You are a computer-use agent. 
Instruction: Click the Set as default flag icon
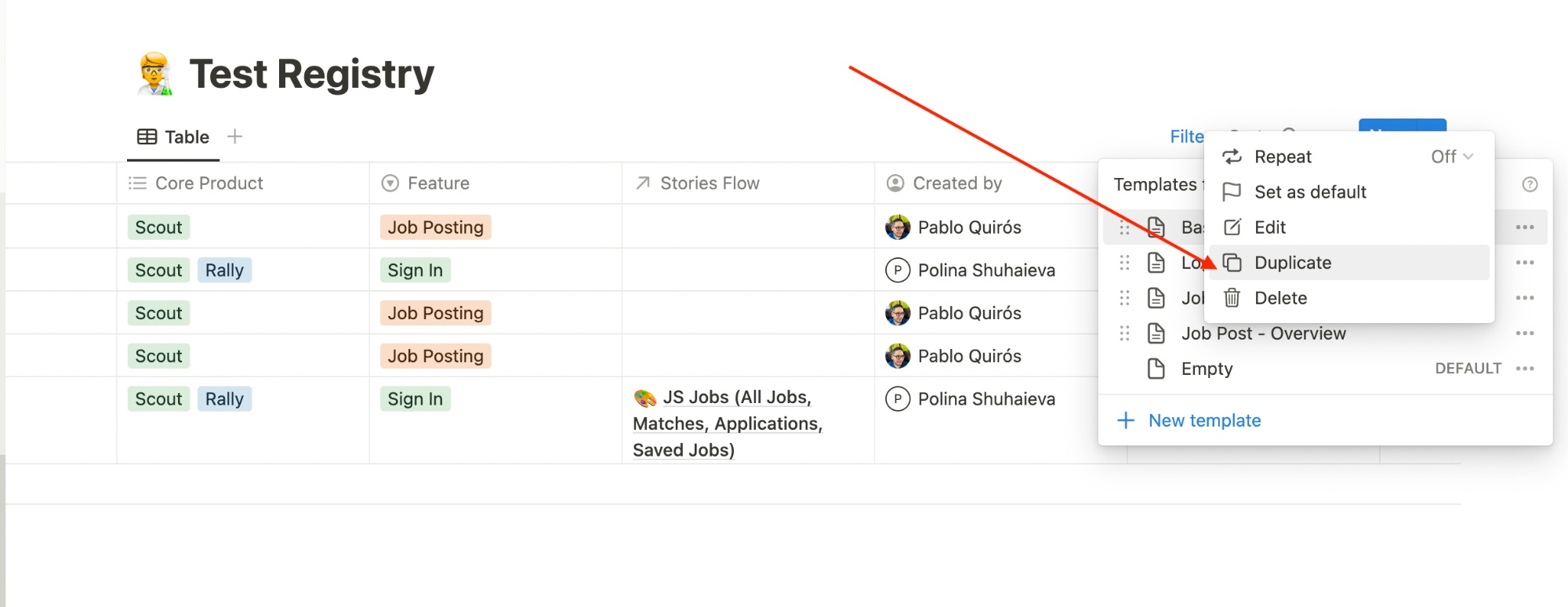1232,192
